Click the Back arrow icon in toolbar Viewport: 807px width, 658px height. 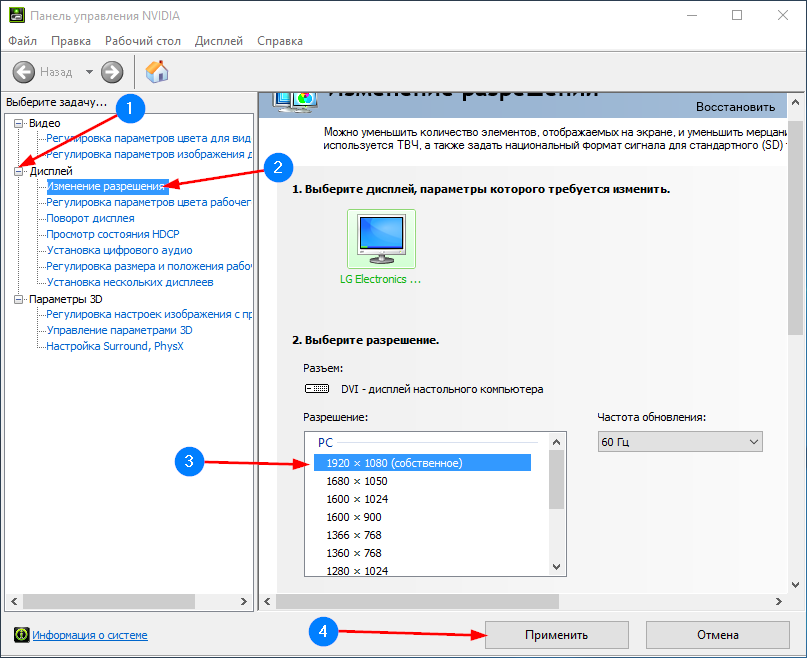click(x=24, y=72)
